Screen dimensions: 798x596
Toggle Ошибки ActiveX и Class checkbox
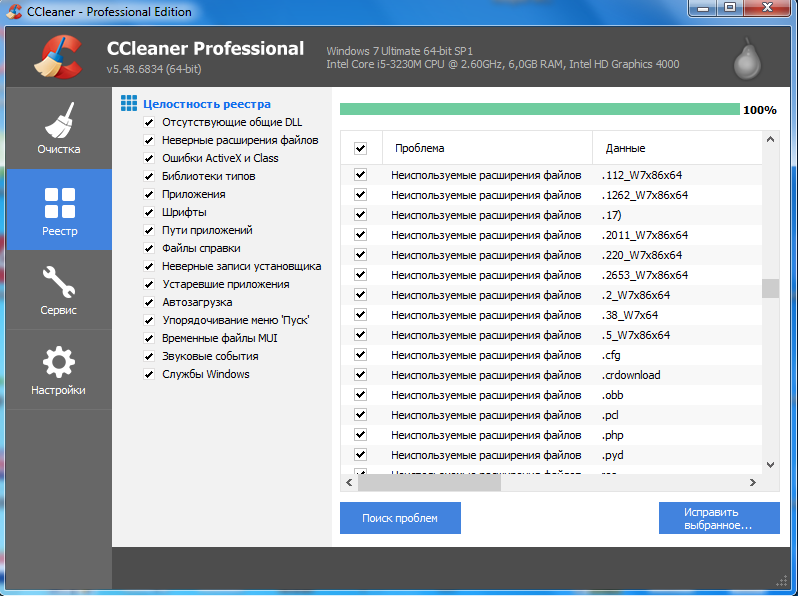149,158
